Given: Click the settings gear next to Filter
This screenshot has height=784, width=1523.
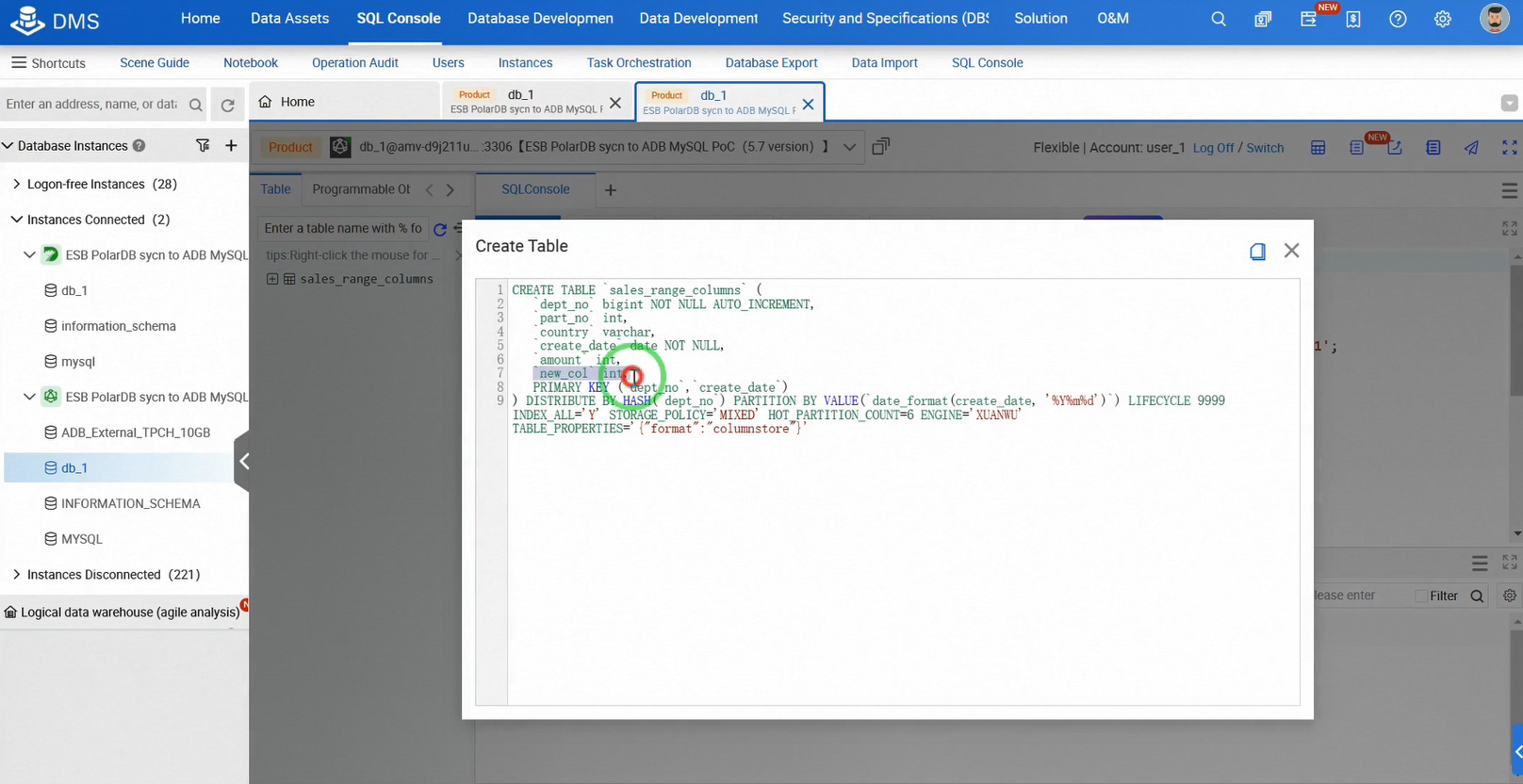Looking at the screenshot, I should (1509, 596).
